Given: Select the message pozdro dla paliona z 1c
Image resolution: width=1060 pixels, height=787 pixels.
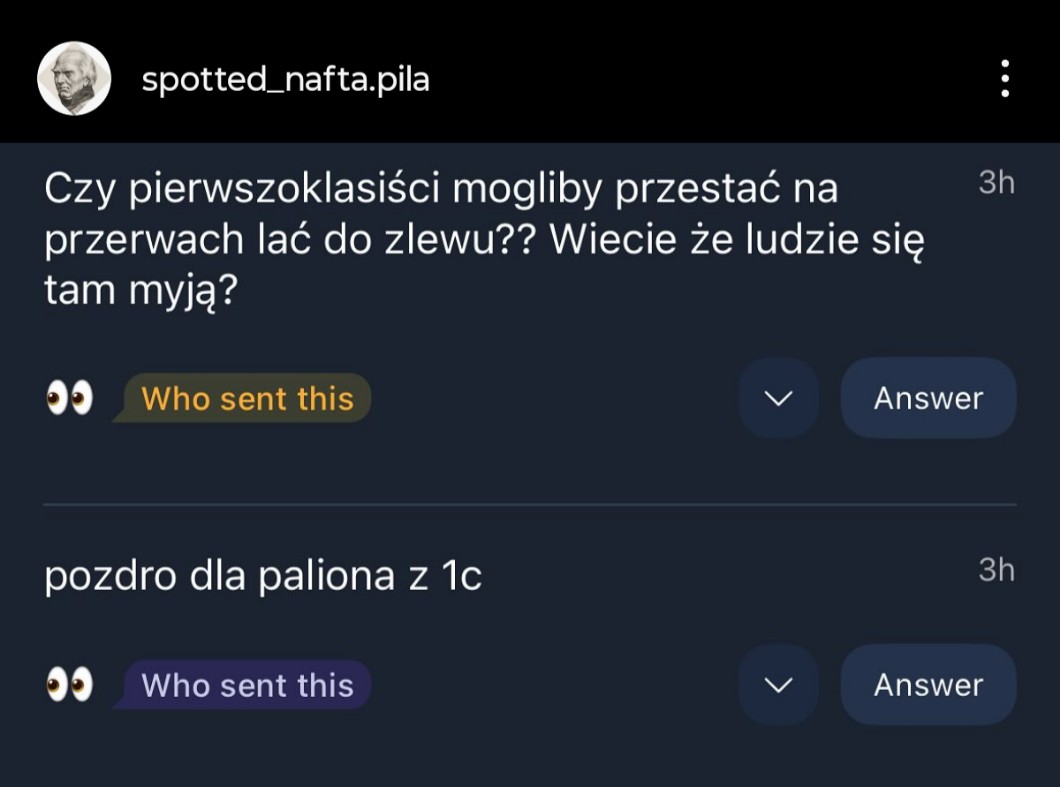Looking at the screenshot, I should [x=262, y=577].
